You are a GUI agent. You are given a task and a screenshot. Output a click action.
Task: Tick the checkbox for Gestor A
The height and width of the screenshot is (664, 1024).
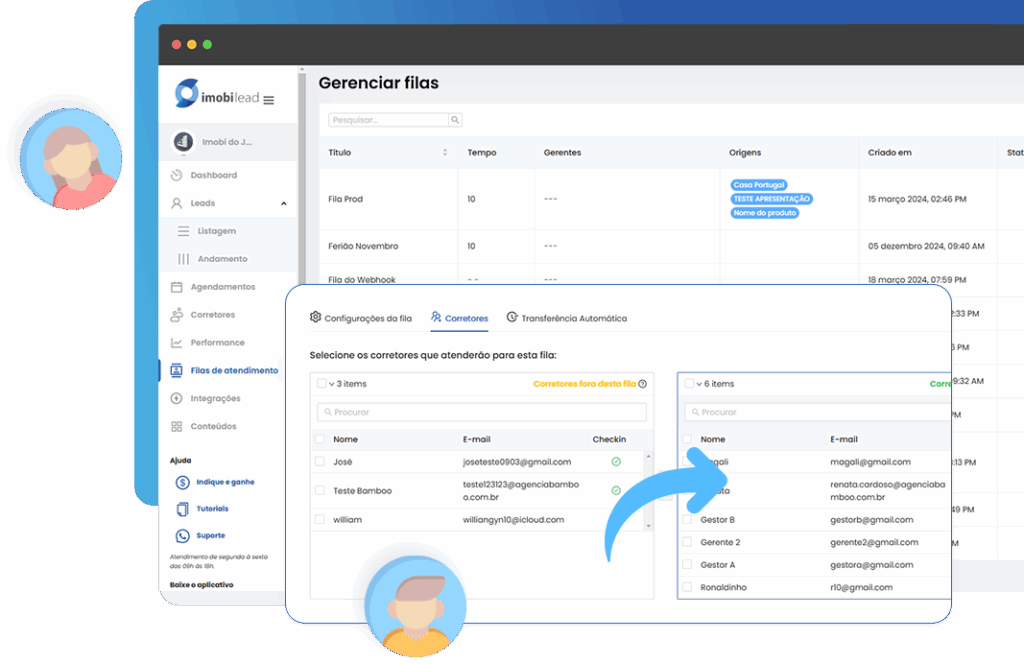pos(687,565)
